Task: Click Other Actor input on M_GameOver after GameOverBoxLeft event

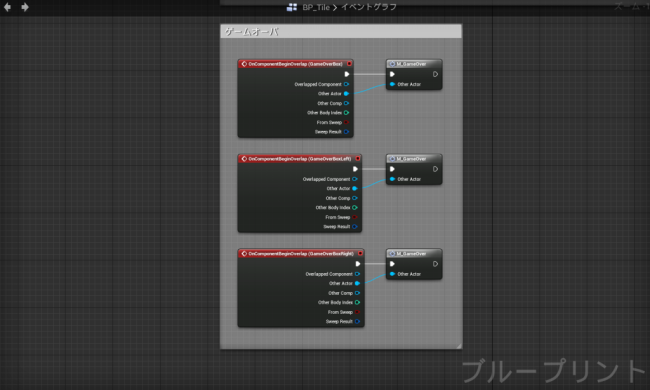Action: [x=392, y=179]
